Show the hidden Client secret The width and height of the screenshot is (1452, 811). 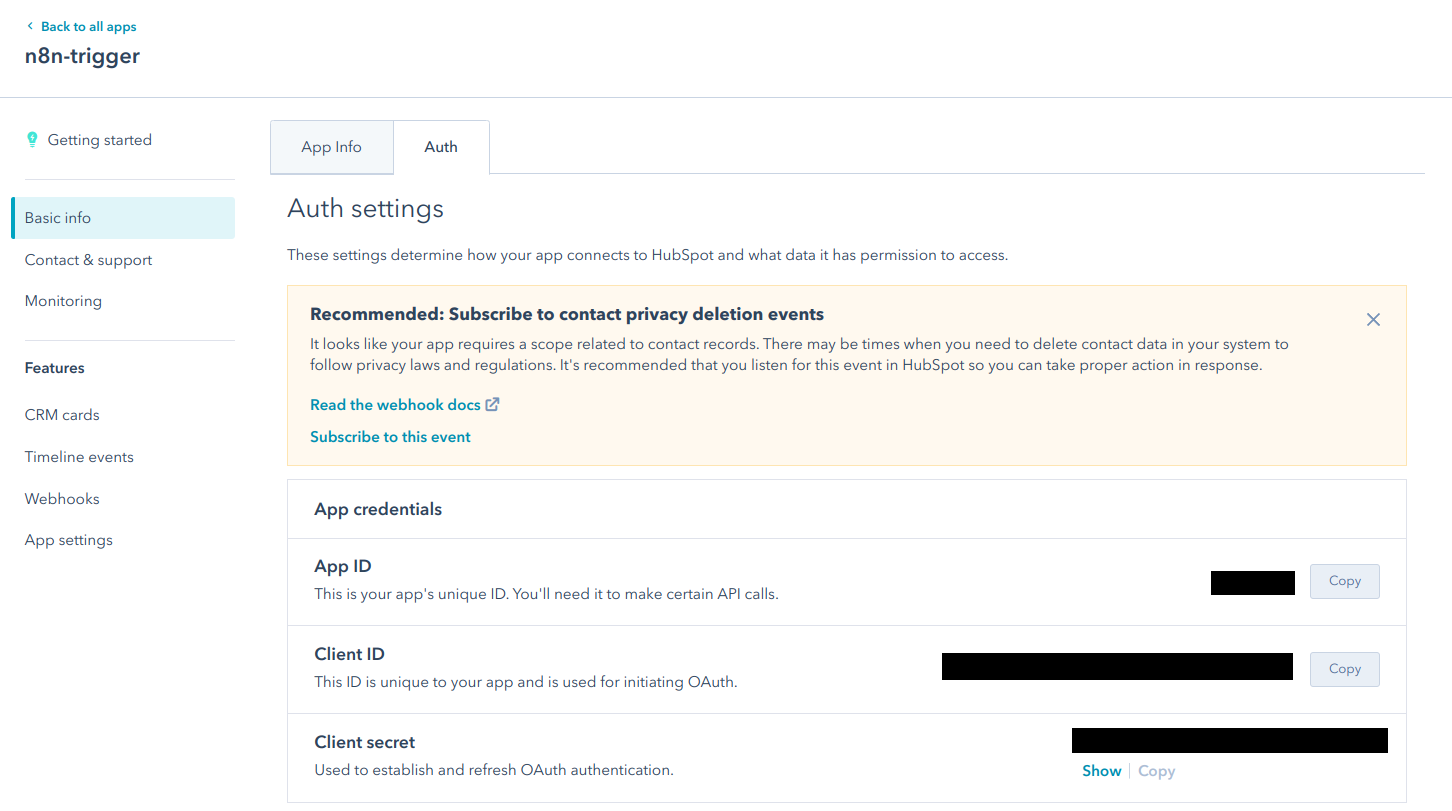(1101, 771)
